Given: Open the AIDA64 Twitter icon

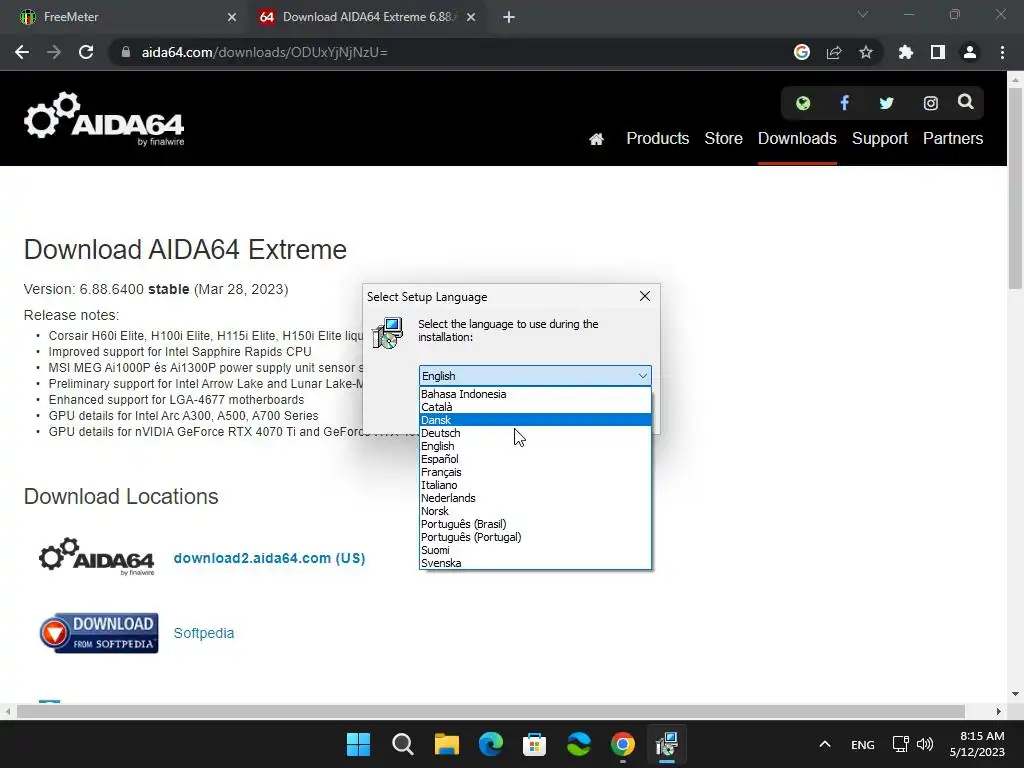Looking at the screenshot, I should click(886, 103).
